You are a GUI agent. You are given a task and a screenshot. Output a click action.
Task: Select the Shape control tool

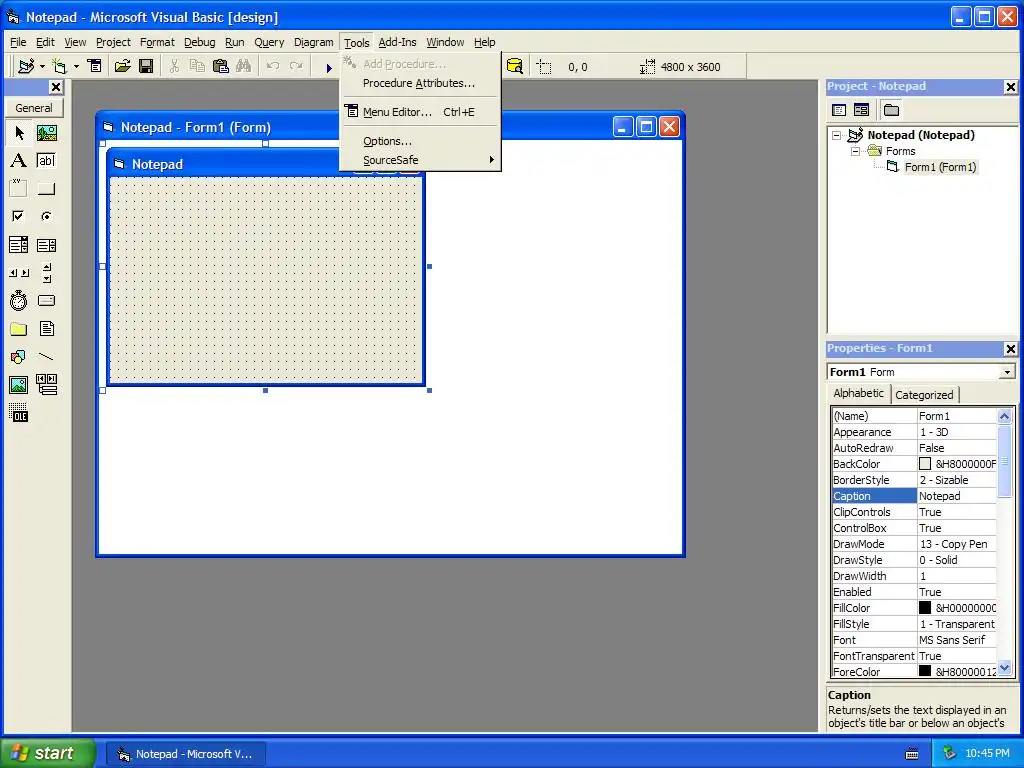click(x=18, y=357)
